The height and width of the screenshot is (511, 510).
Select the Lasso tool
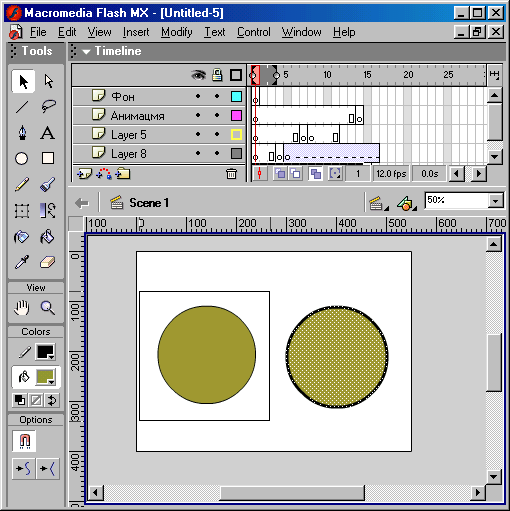click(x=48, y=107)
